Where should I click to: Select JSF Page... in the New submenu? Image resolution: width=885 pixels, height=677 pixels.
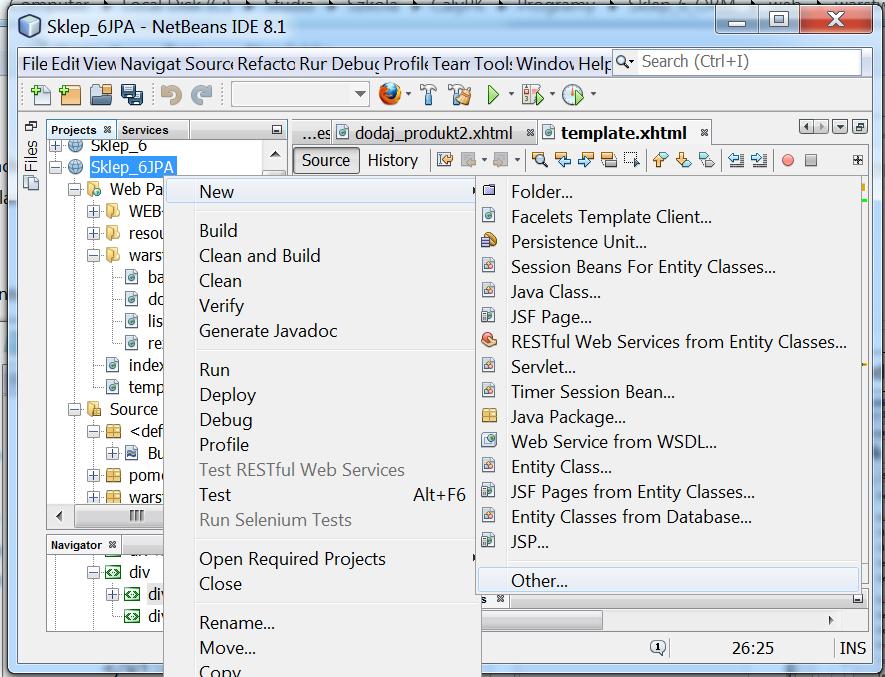(551, 317)
